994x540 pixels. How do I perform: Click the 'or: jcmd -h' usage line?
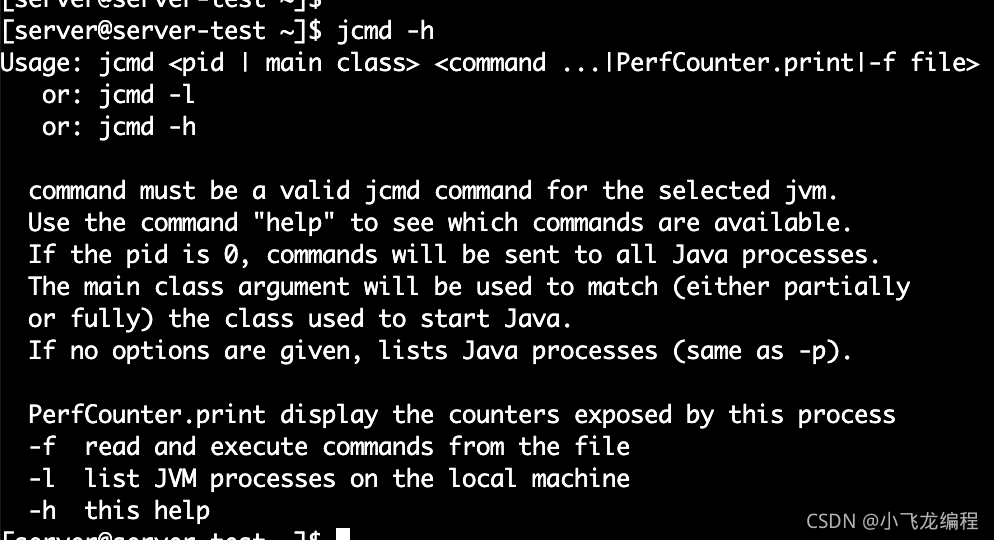click(x=119, y=127)
